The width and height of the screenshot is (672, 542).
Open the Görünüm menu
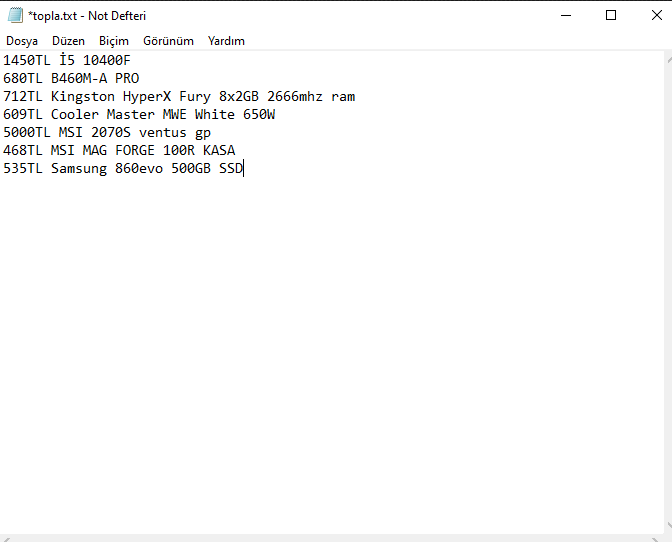[x=168, y=41]
